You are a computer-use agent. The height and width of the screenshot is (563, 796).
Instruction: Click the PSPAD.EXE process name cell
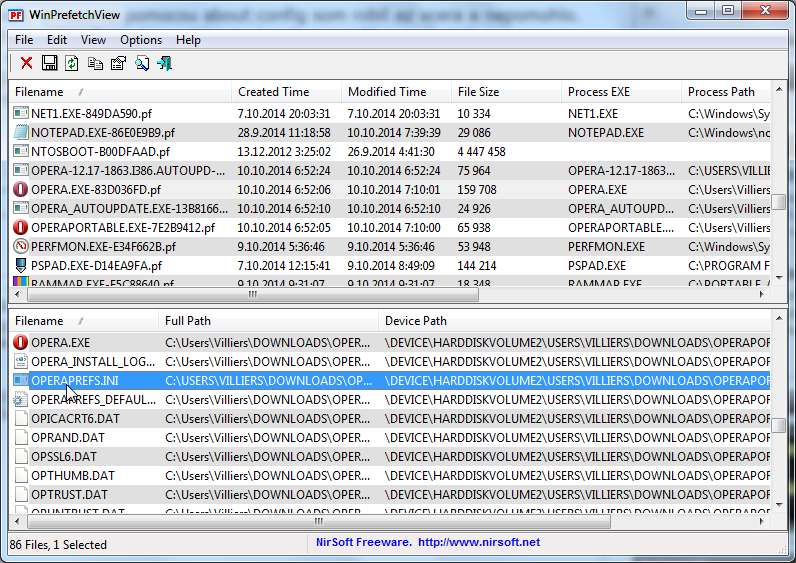596,266
